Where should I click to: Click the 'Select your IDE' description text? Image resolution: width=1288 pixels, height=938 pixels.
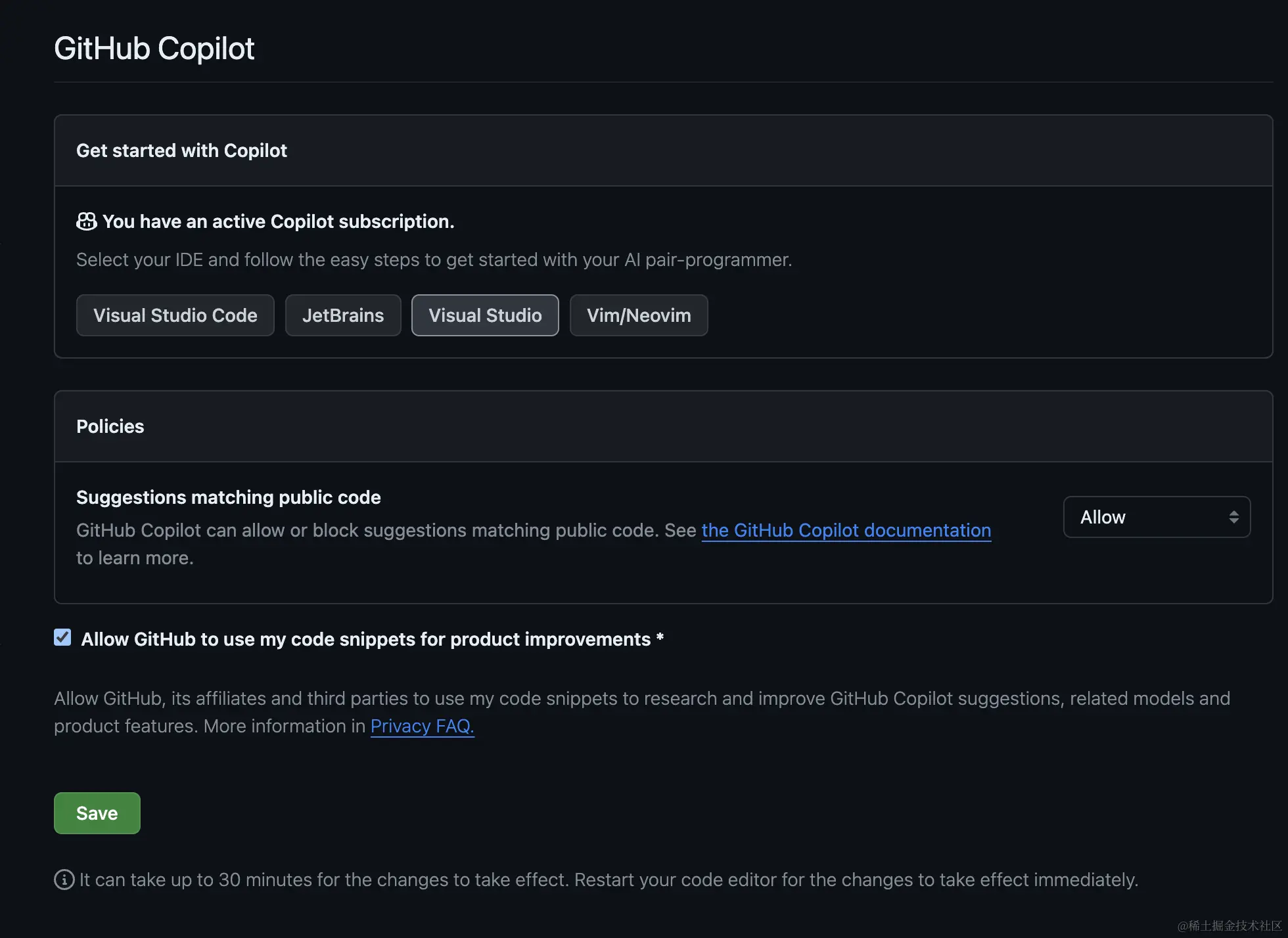pos(434,259)
